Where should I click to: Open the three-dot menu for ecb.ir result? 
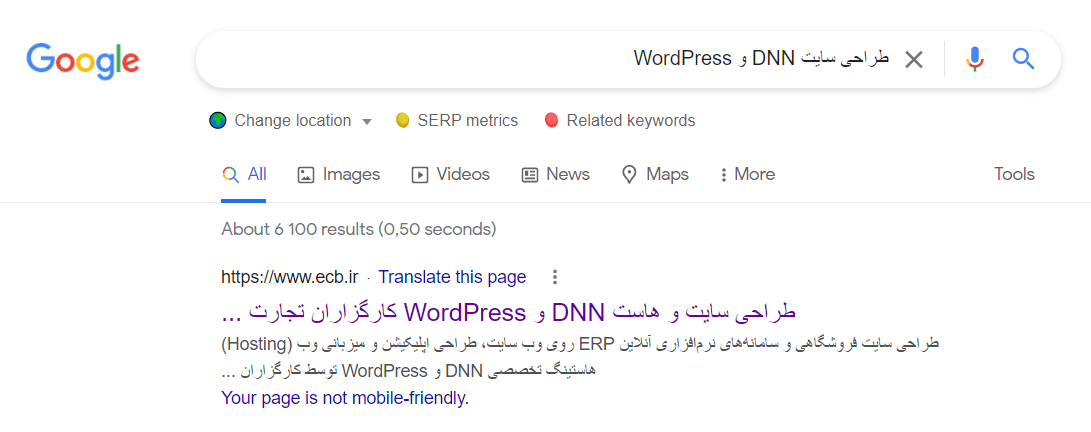(x=555, y=277)
